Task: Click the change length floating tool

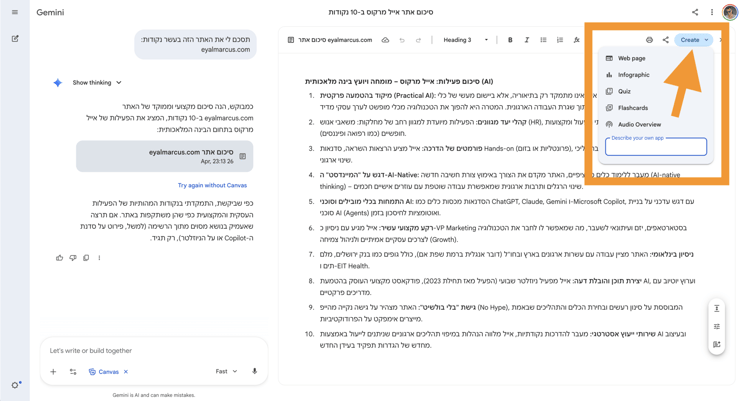Action: pos(716,309)
